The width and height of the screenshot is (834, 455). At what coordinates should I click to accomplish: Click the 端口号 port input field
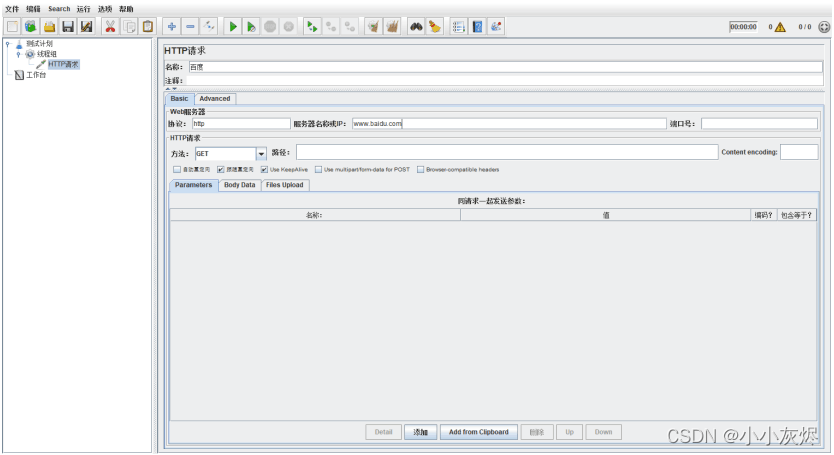[x=759, y=123]
